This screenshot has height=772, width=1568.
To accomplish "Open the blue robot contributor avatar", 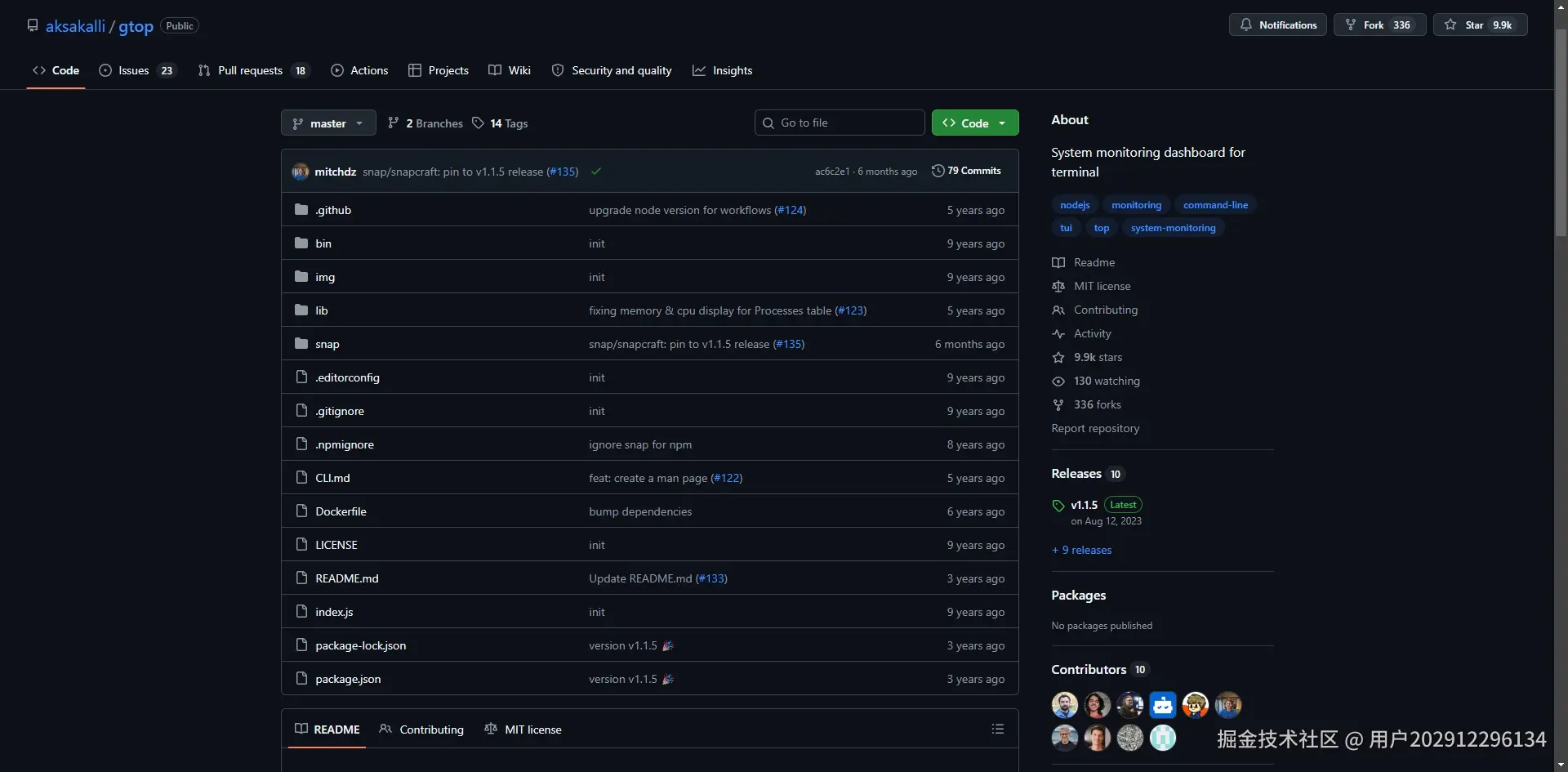I will click(1163, 705).
